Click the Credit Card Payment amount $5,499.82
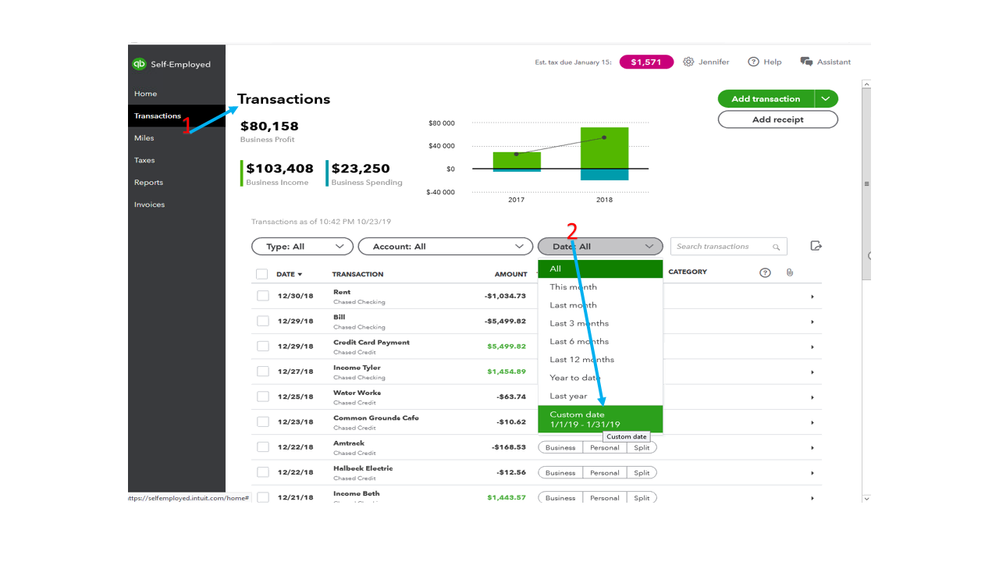This screenshot has height=562, width=999. tap(507, 347)
